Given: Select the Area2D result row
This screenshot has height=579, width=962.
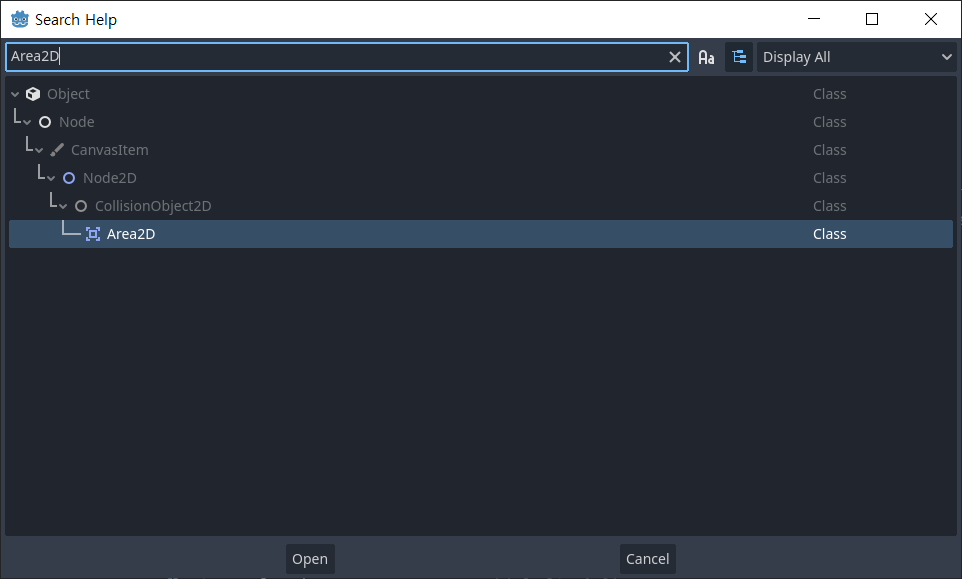Looking at the screenshot, I should tap(481, 234).
